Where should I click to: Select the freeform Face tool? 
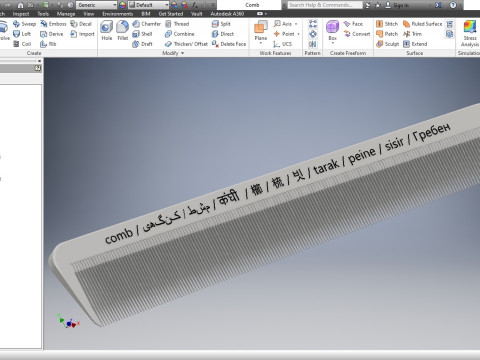(353, 24)
